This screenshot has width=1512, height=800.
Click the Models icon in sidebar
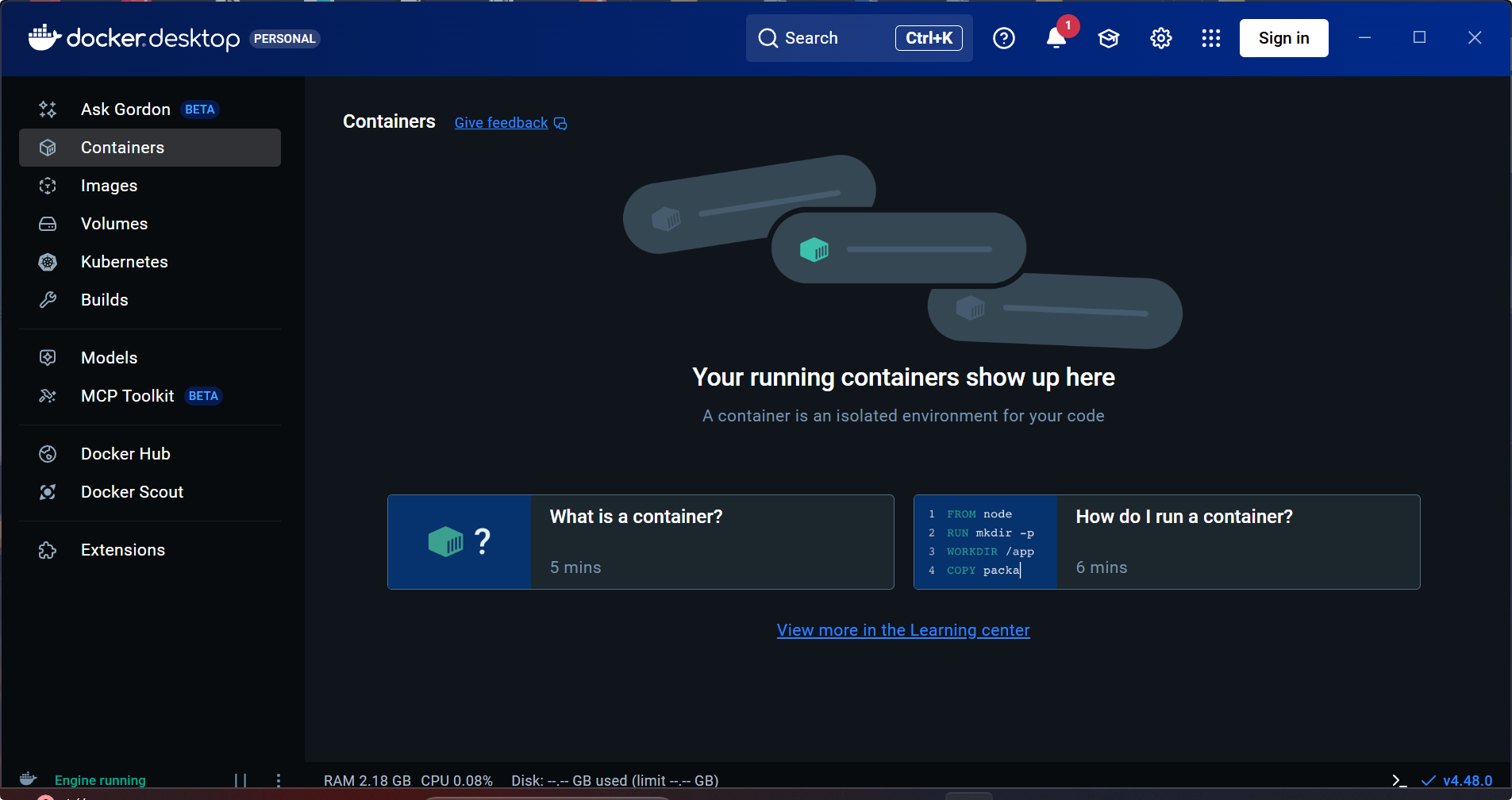tap(48, 358)
